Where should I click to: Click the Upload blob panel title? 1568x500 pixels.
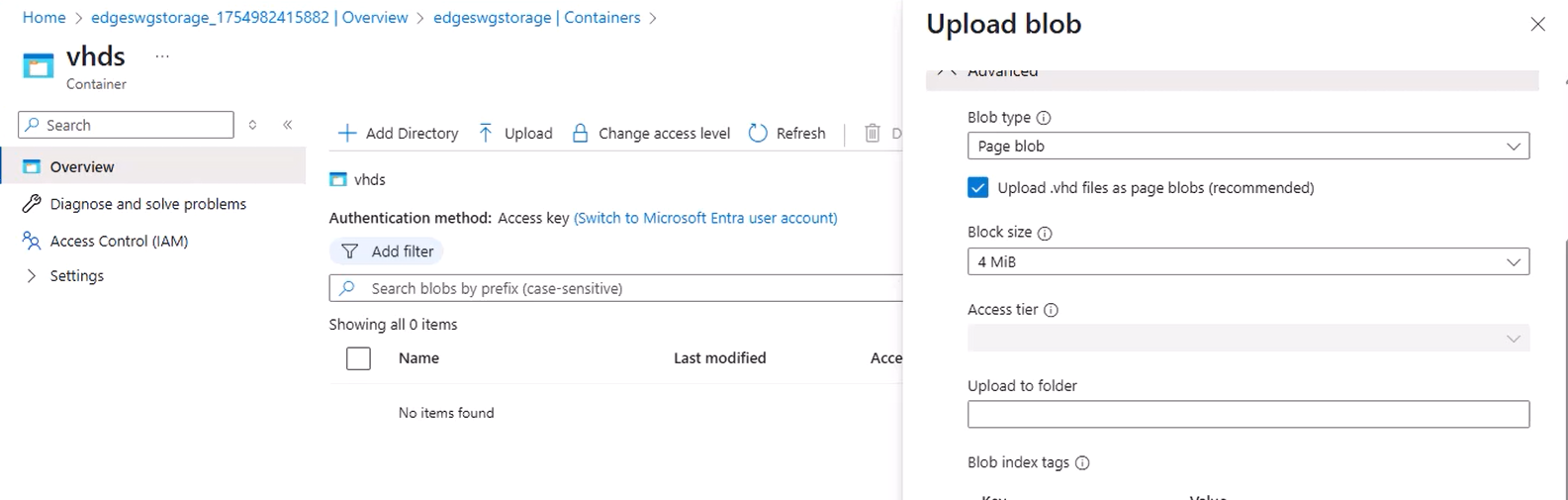click(x=1003, y=24)
